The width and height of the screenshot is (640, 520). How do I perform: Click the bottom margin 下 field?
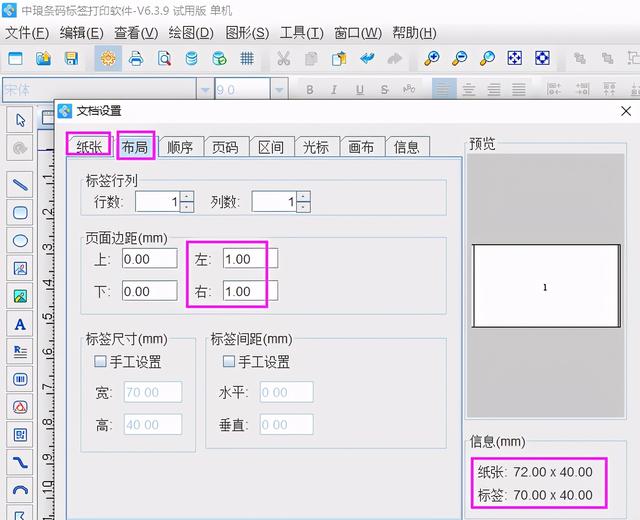[150, 291]
